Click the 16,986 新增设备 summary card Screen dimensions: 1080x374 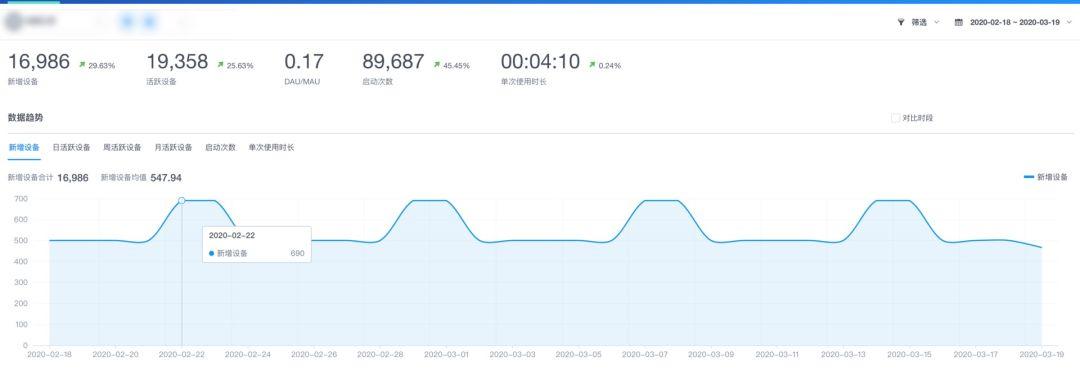click(x=61, y=68)
